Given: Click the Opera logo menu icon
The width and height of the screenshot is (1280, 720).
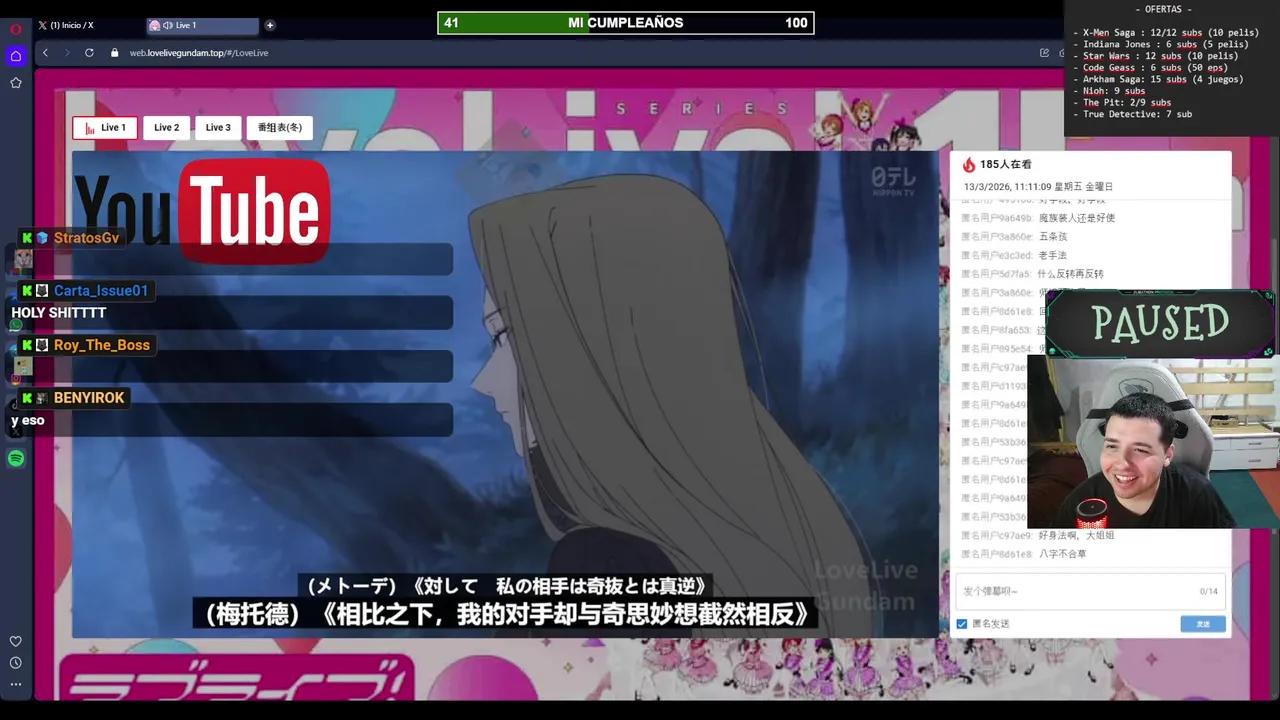Looking at the screenshot, I should tap(16, 29).
